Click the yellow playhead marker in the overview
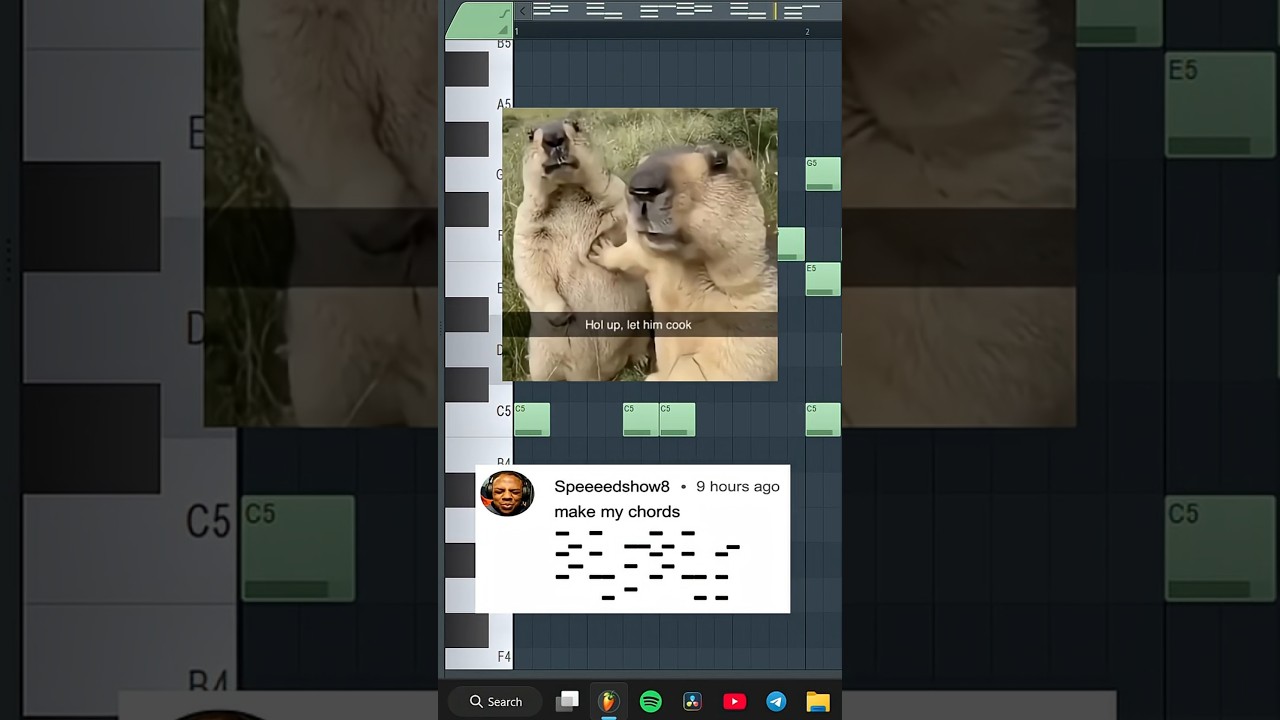 coord(775,11)
